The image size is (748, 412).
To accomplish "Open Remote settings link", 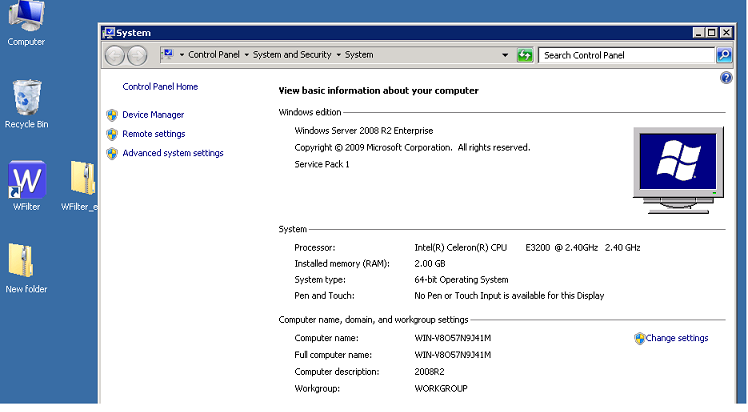I will 153,134.
